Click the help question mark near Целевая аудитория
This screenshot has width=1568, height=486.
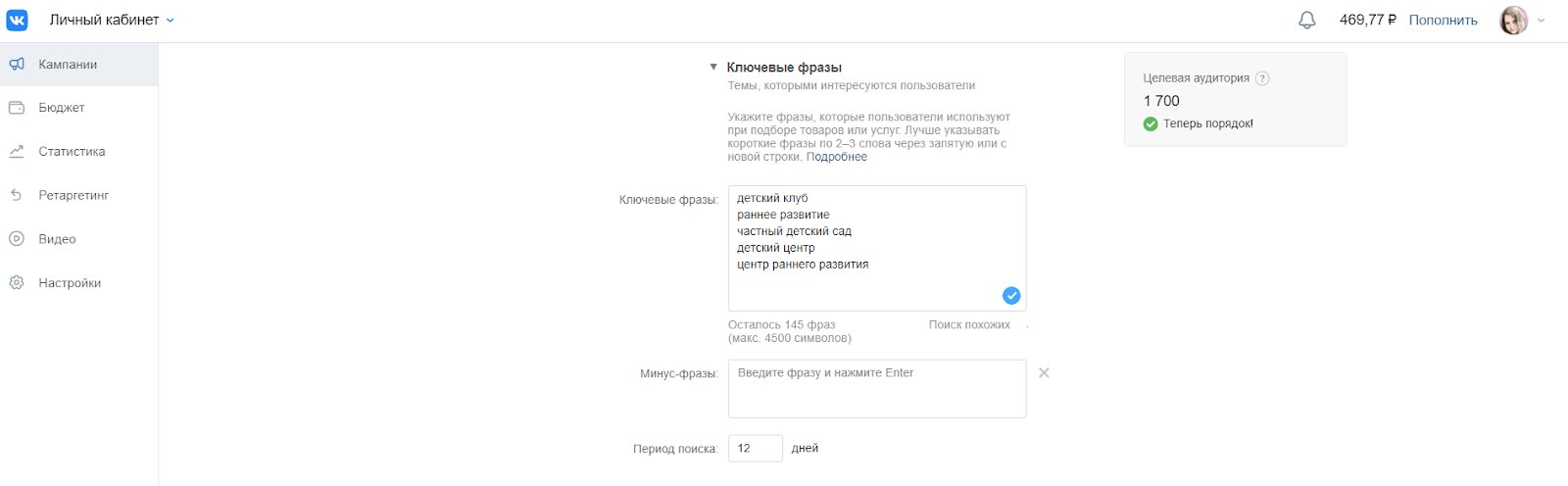[1262, 78]
